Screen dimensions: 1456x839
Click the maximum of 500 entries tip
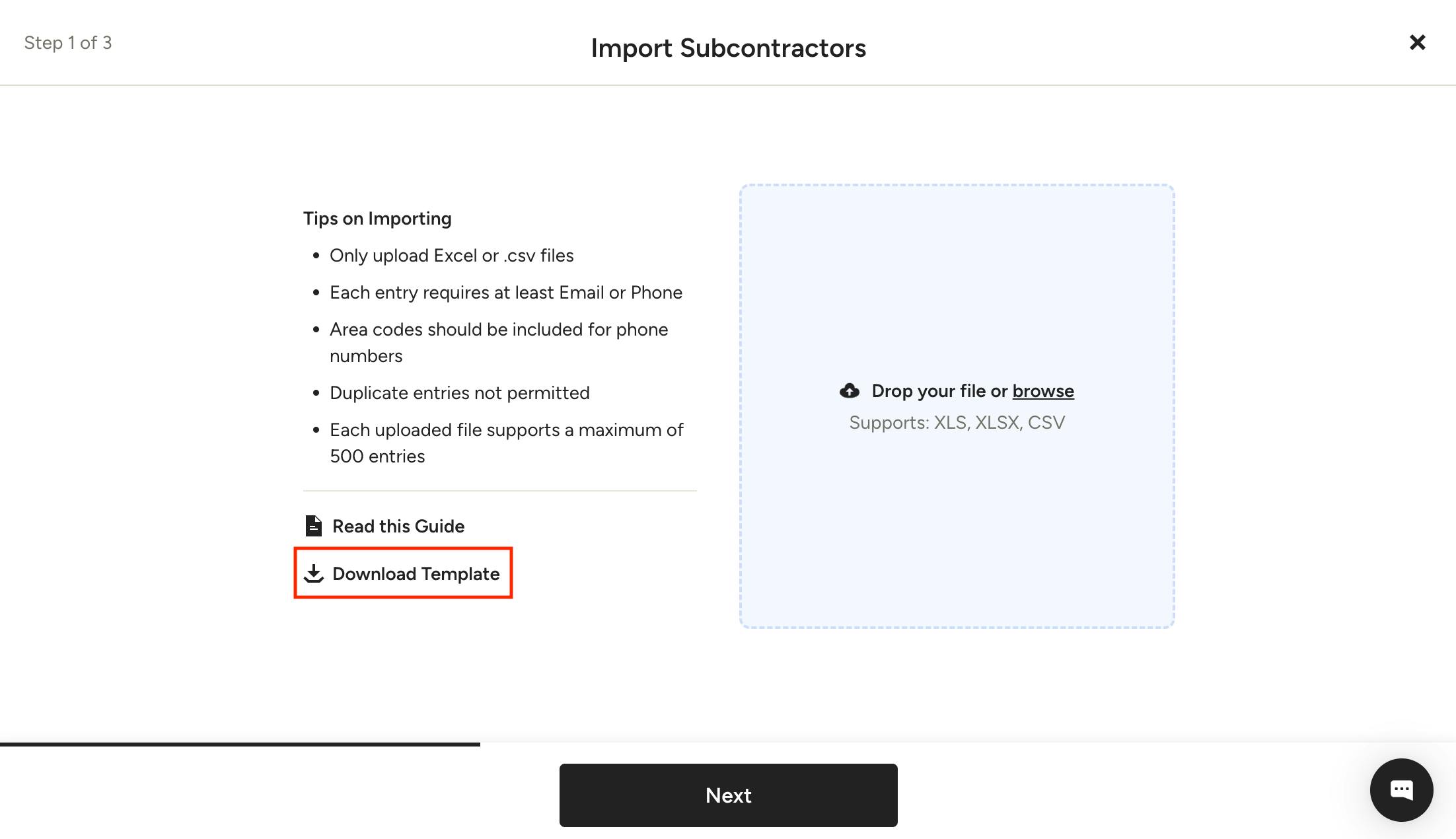(x=505, y=443)
